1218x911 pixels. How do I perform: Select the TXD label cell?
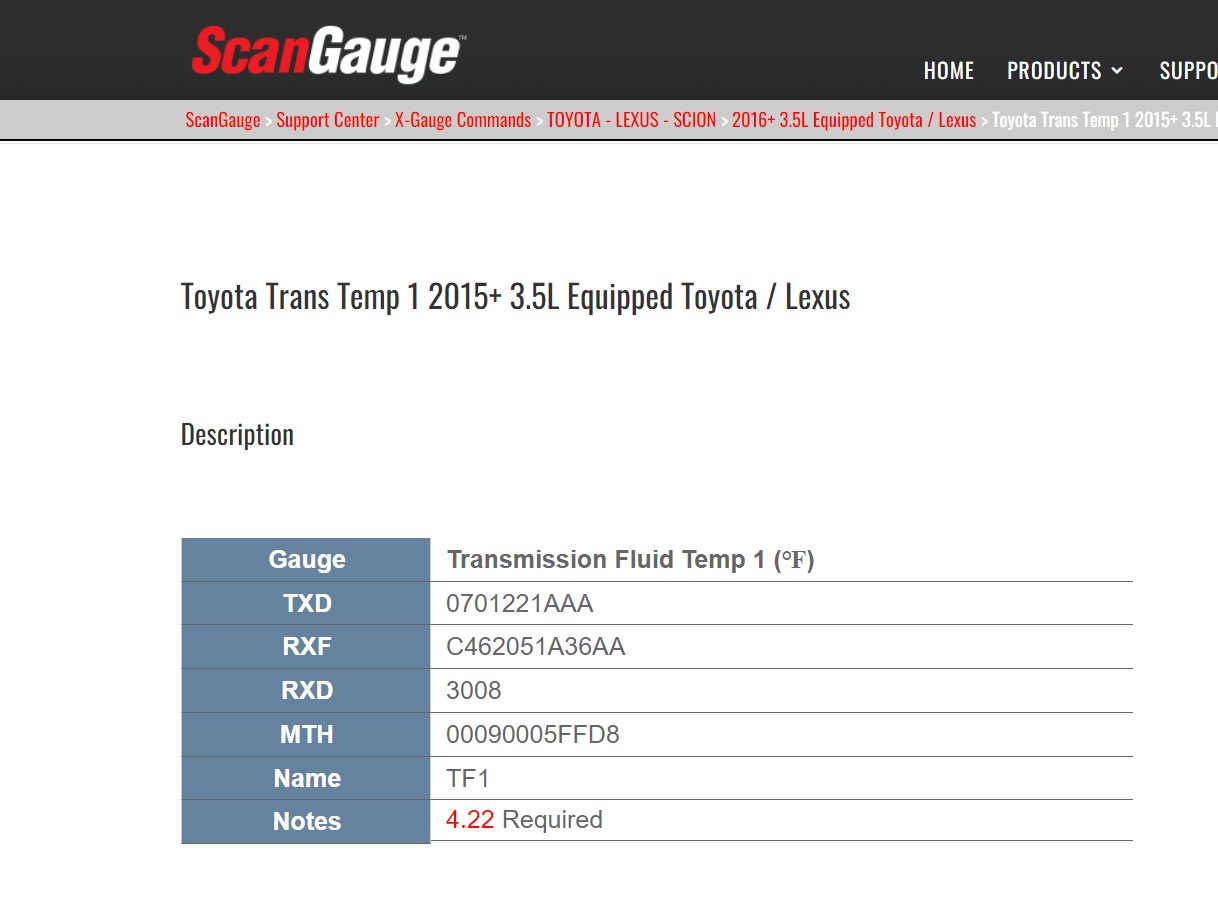coord(306,604)
